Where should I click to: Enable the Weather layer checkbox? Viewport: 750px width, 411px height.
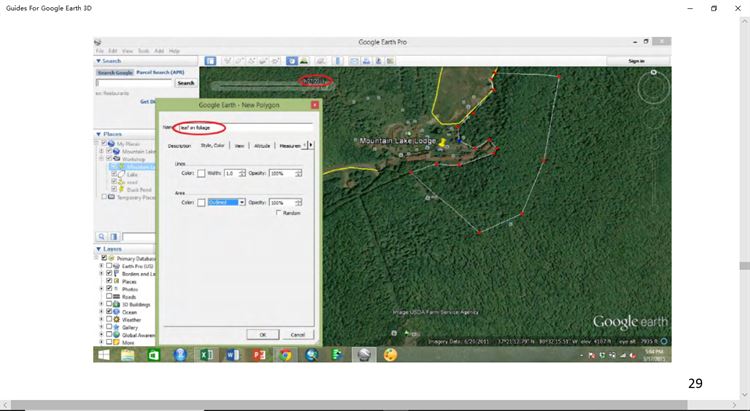(109, 320)
